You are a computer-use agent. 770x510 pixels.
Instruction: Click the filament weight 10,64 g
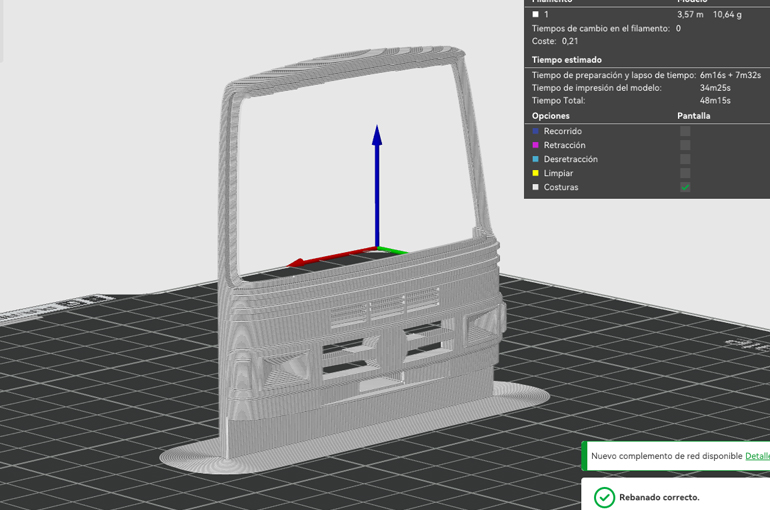(727, 14)
